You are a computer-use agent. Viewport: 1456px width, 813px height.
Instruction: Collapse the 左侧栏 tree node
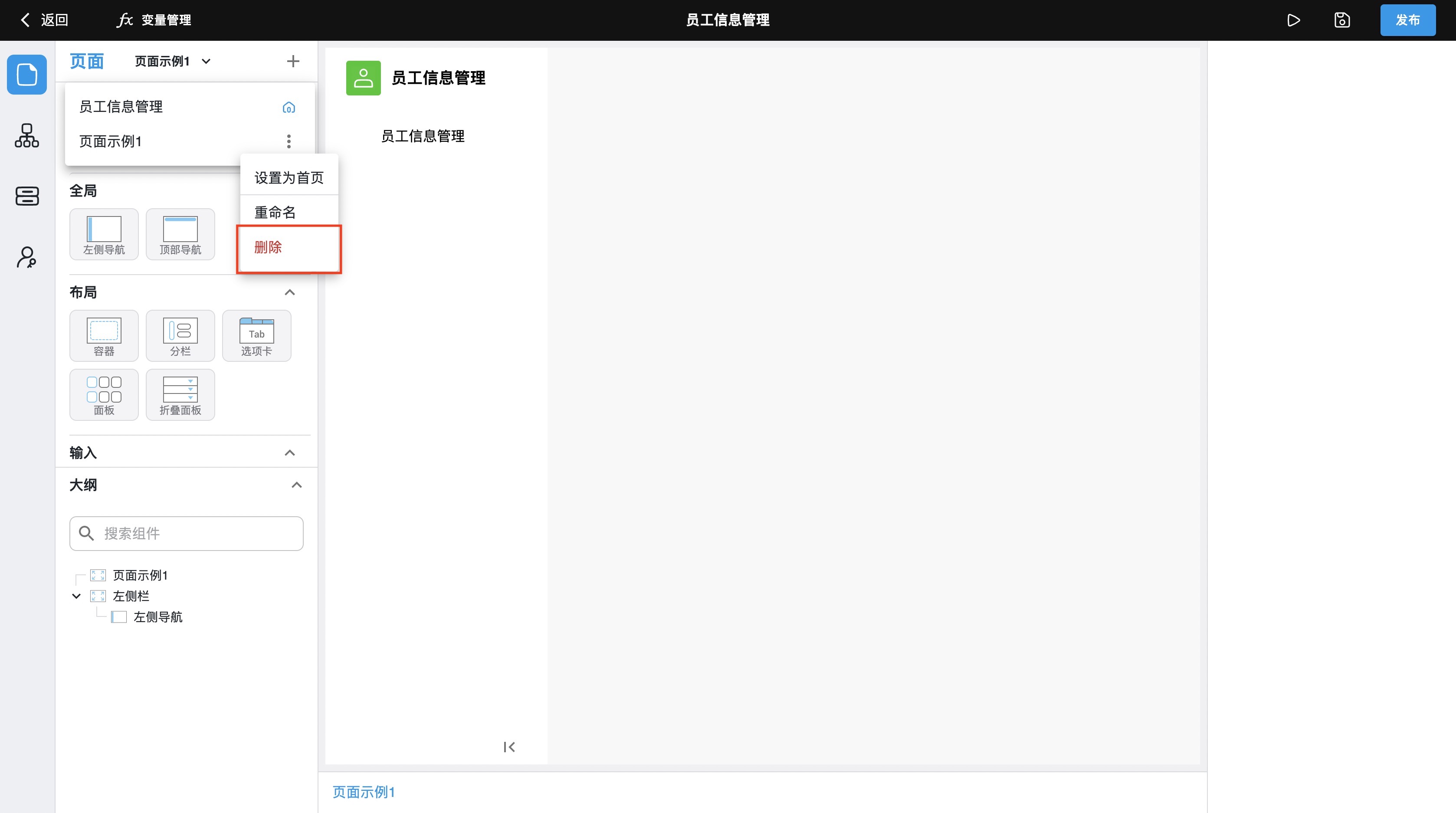click(x=76, y=596)
